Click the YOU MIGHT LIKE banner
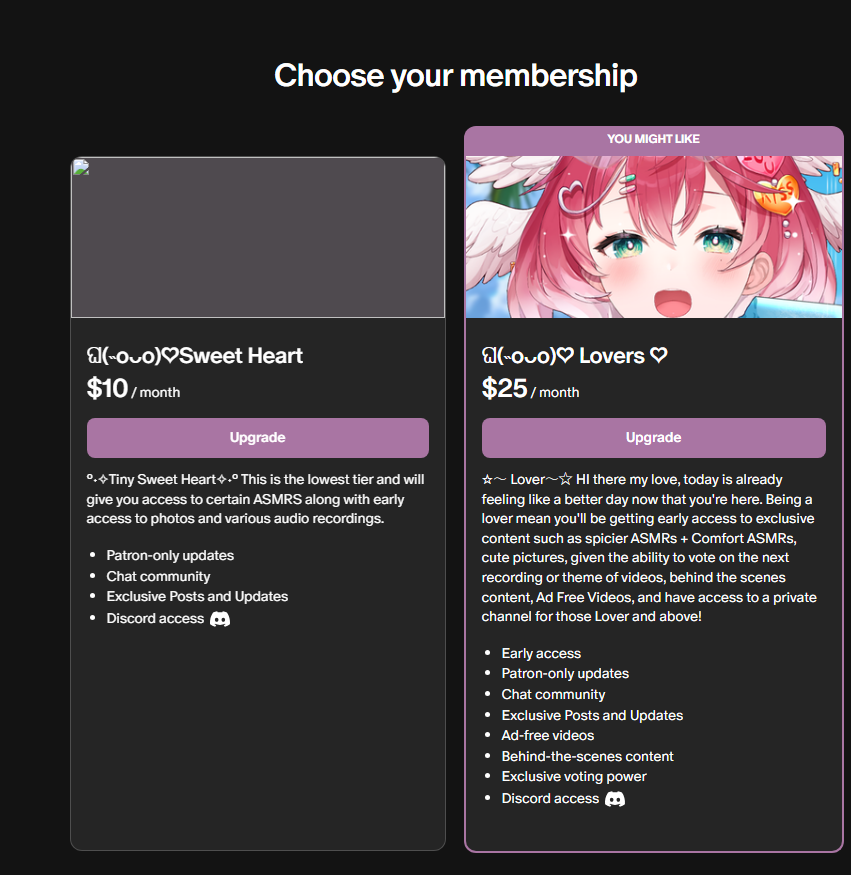Viewport: 851px width, 875px height. pos(653,139)
